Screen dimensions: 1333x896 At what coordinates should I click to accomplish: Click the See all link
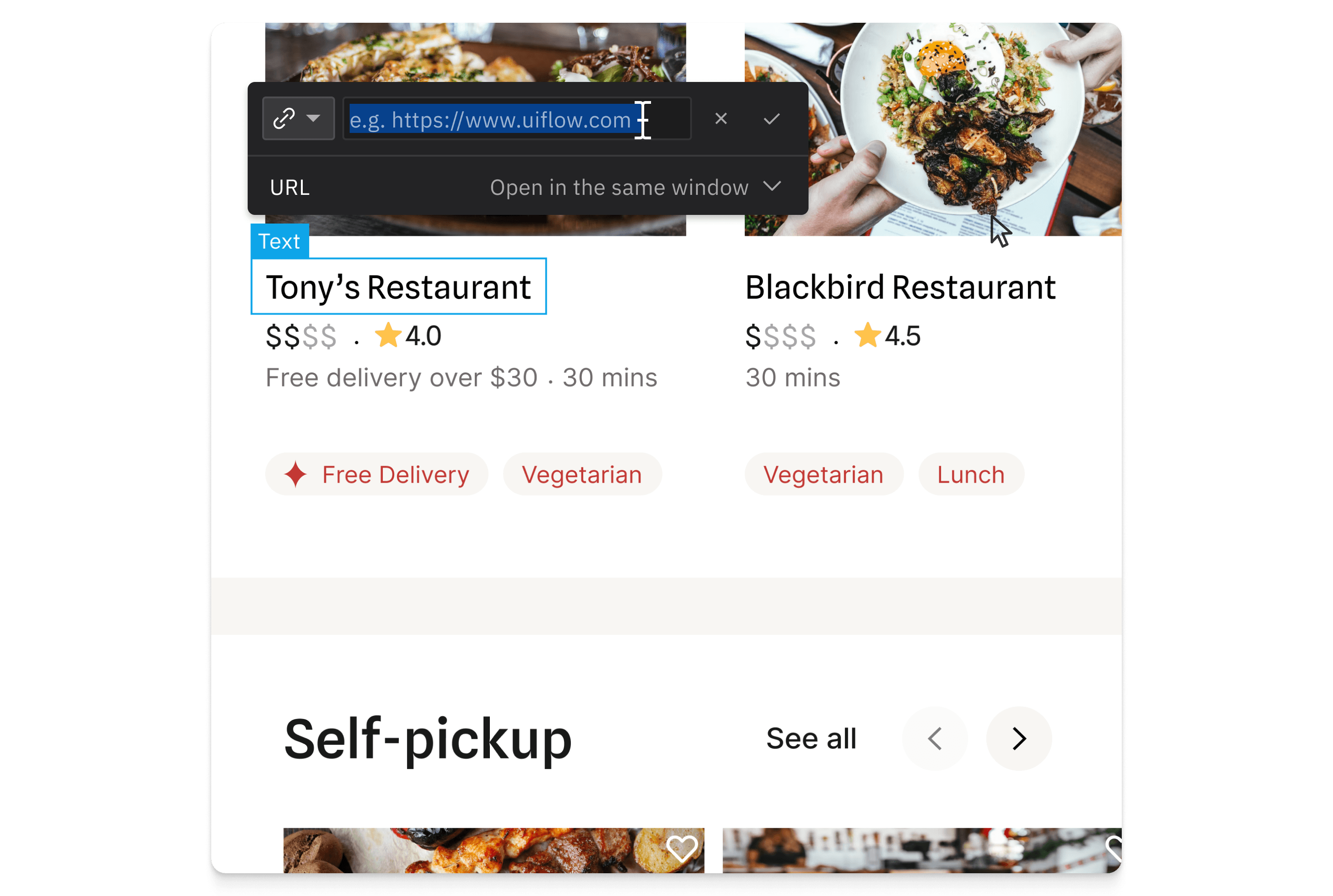(x=811, y=738)
